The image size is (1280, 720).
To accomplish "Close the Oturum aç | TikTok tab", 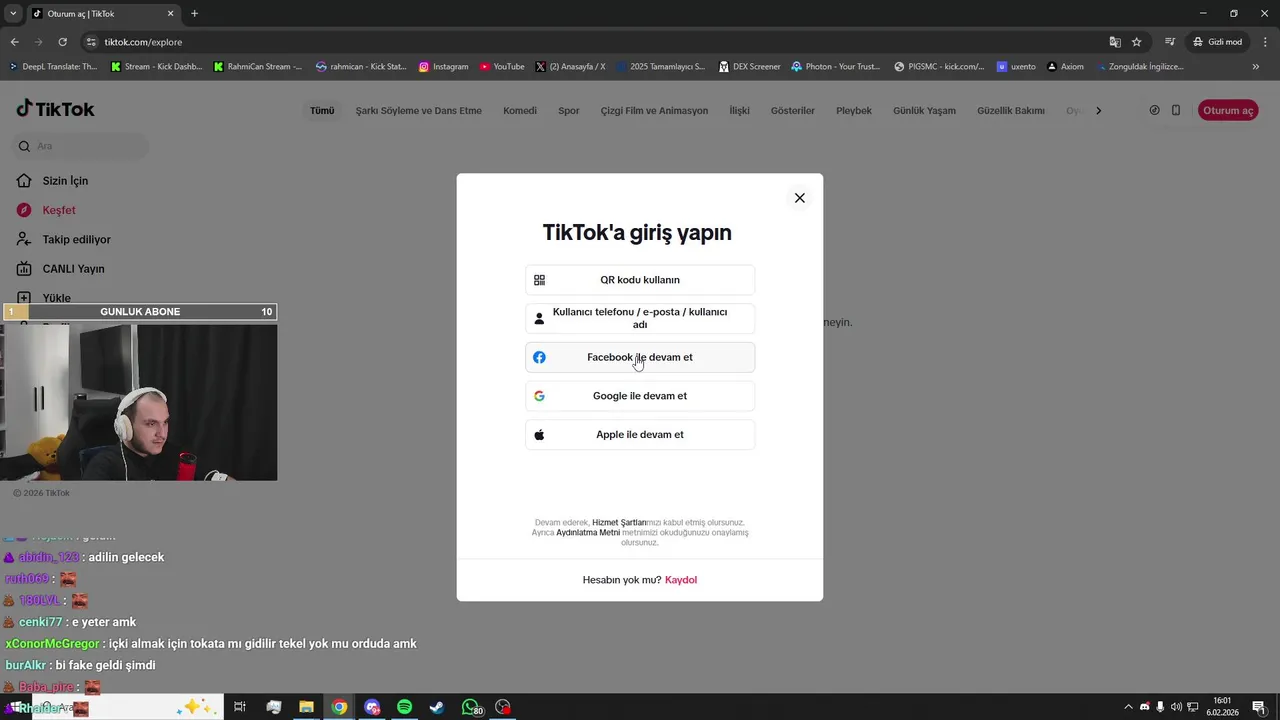I will click(170, 13).
